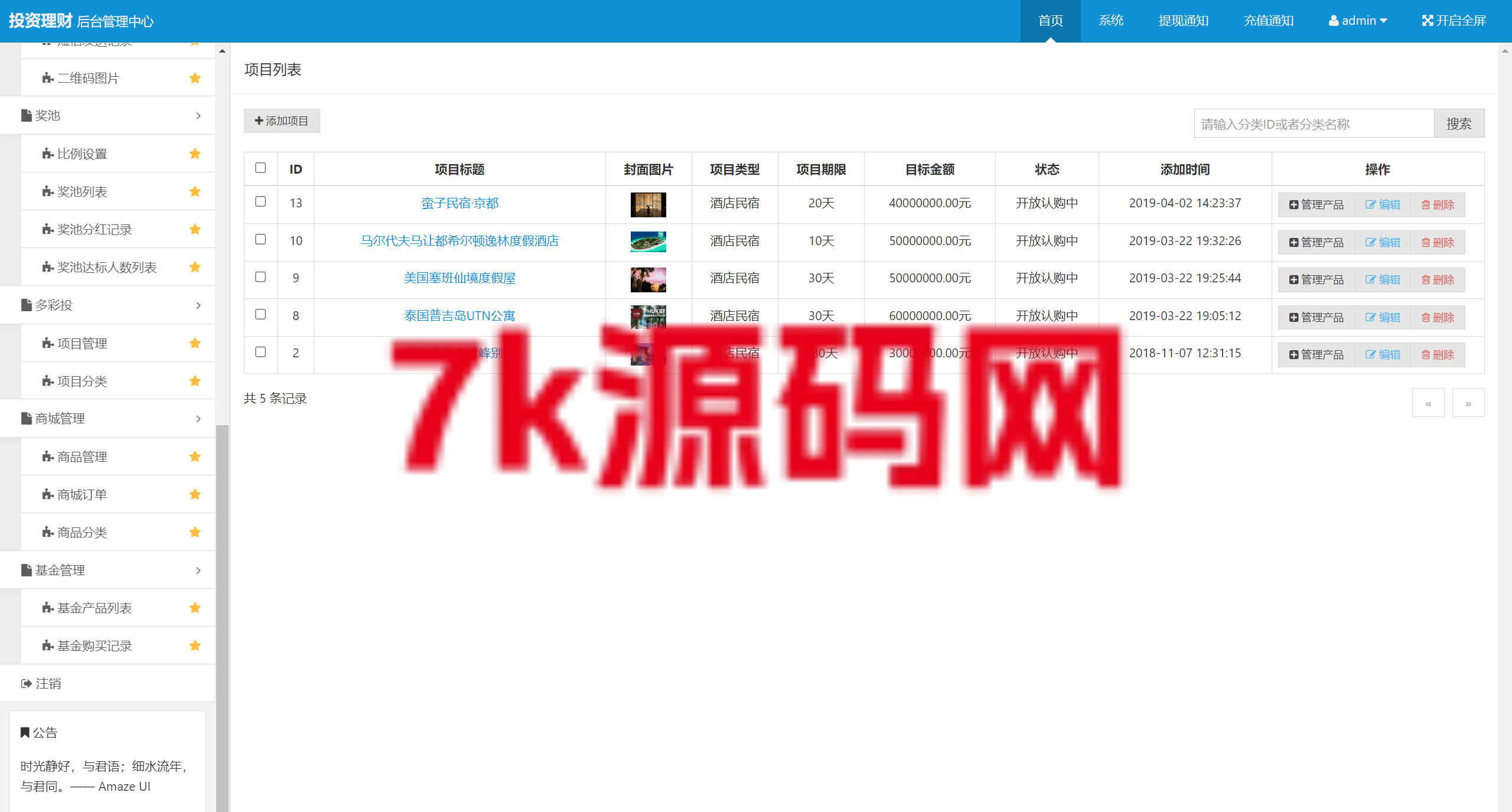Collapse the 商城管理 sidebar section
Image resolution: width=1512 pixels, height=812 pixels.
click(107, 418)
